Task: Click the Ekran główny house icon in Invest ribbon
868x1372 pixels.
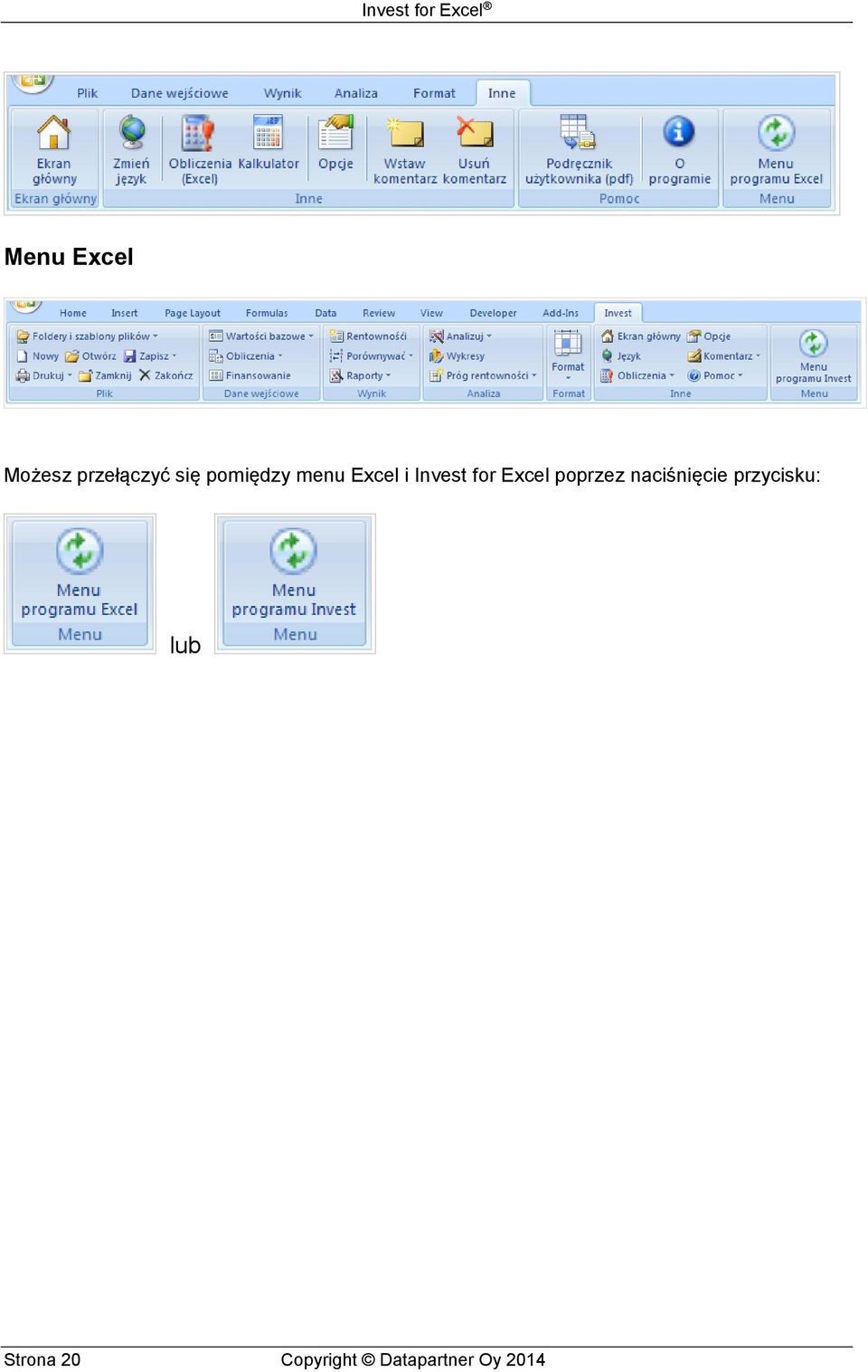Action: pos(53,132)
